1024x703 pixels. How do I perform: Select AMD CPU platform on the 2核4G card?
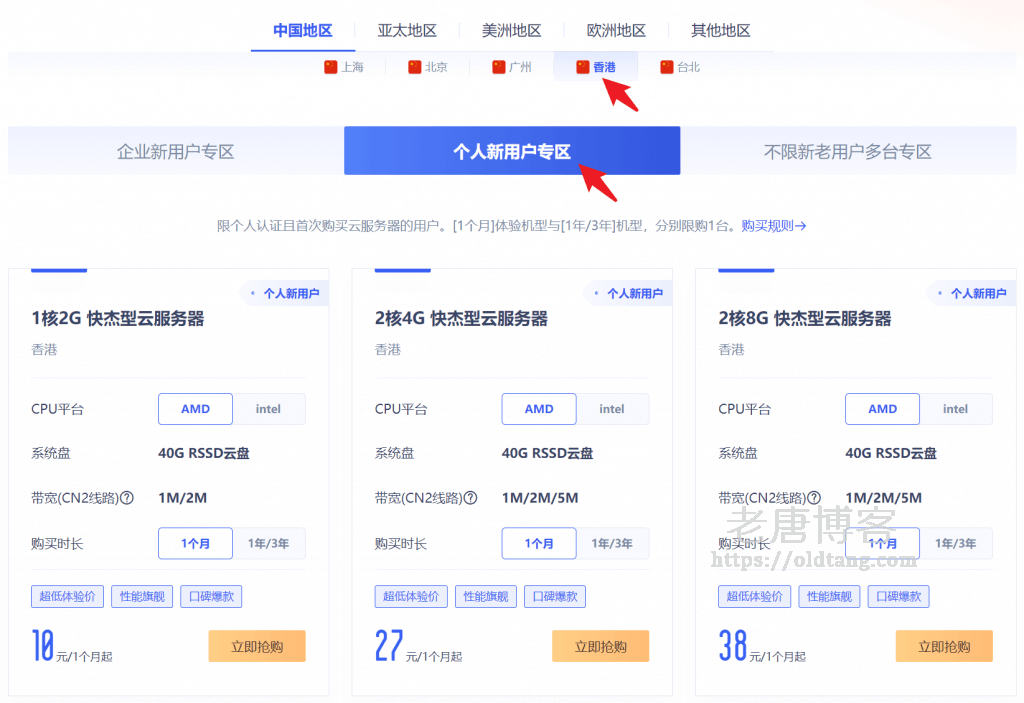click(538, 408)
